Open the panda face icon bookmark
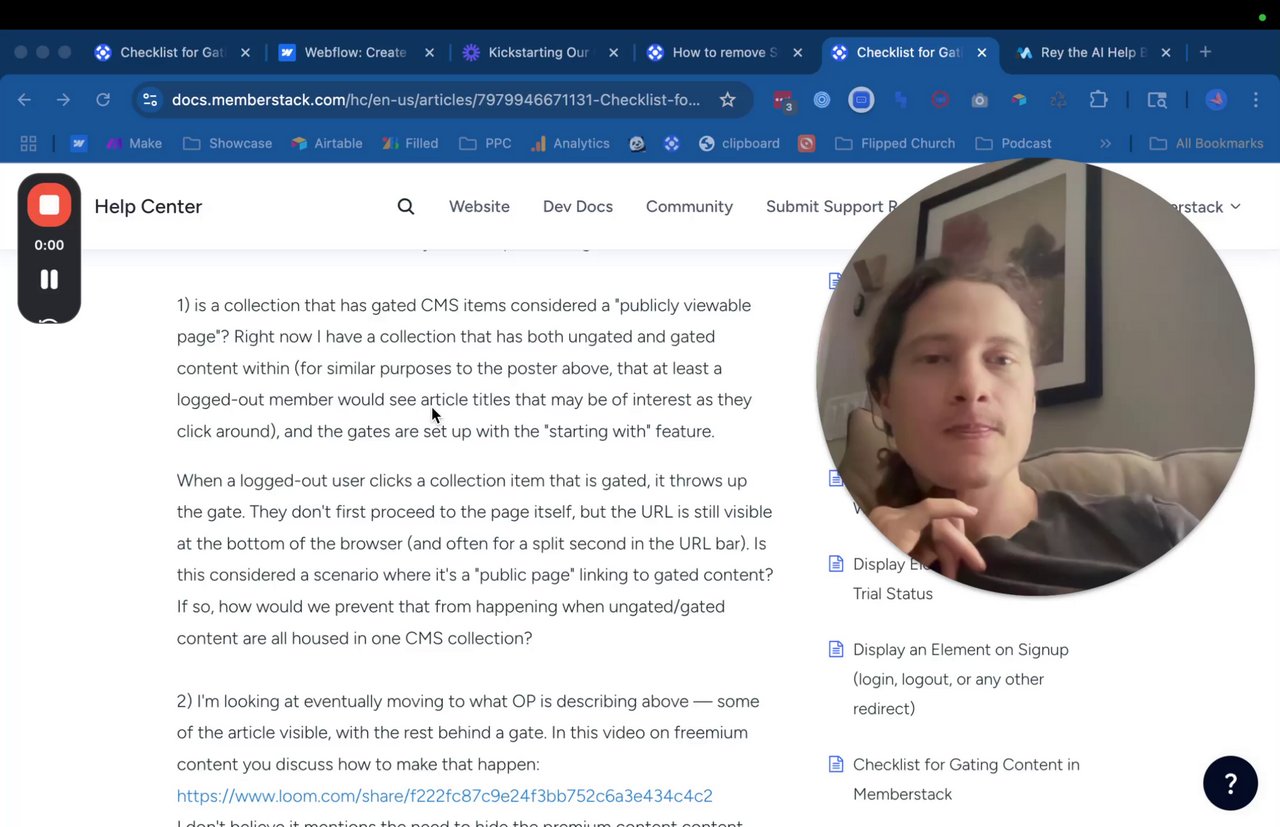 (x=637, y=143)
